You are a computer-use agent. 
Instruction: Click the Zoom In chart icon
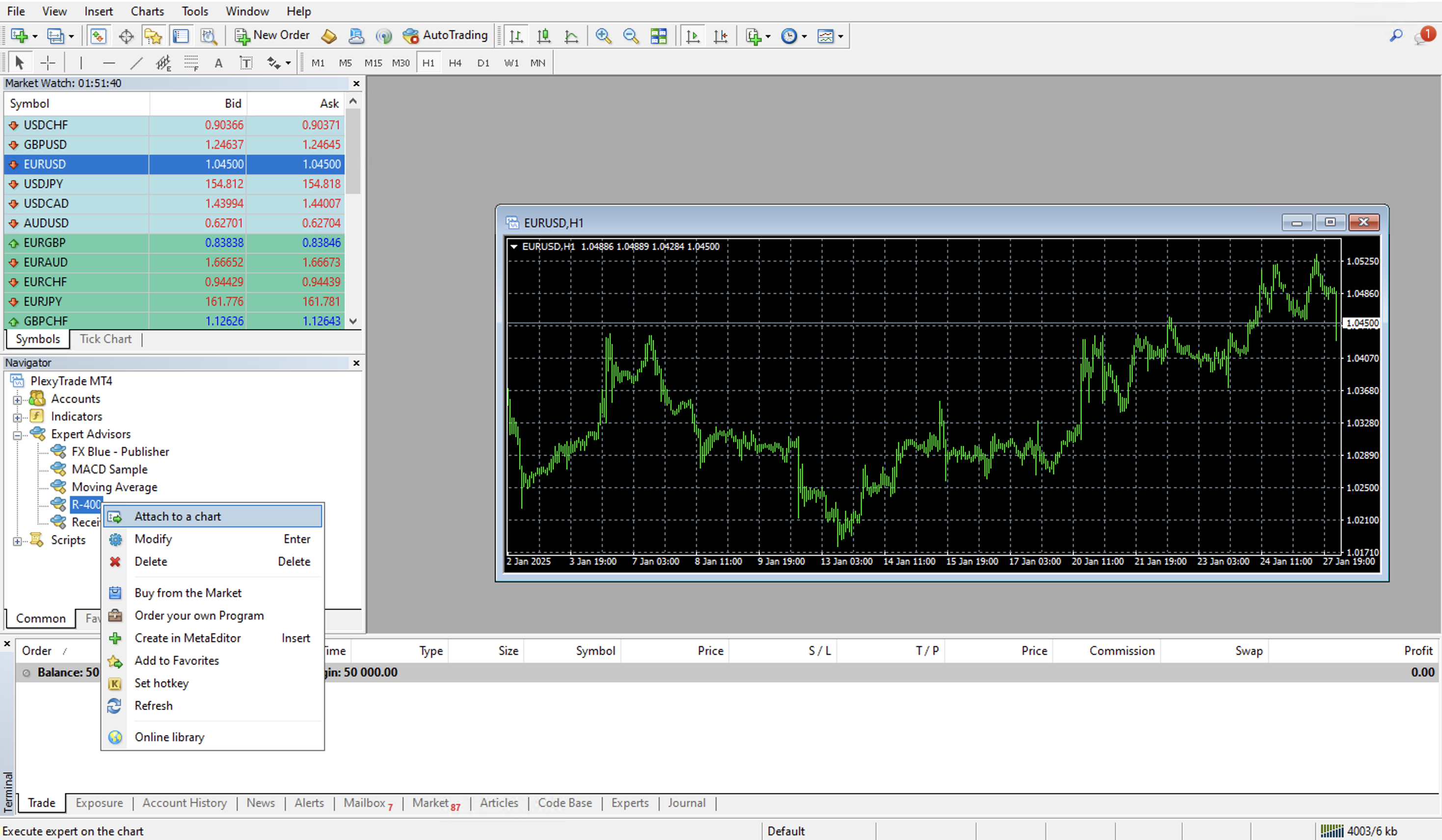[603, 36]
